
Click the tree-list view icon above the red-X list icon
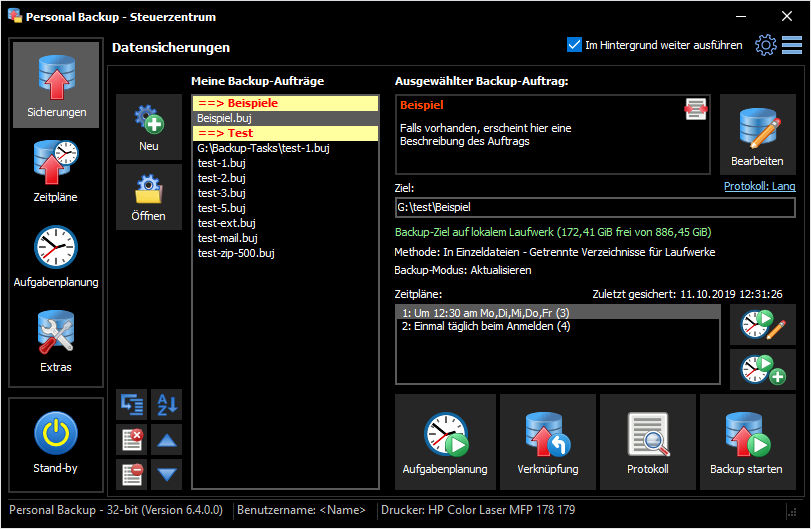pyautogui.click(x=132, y=404)
